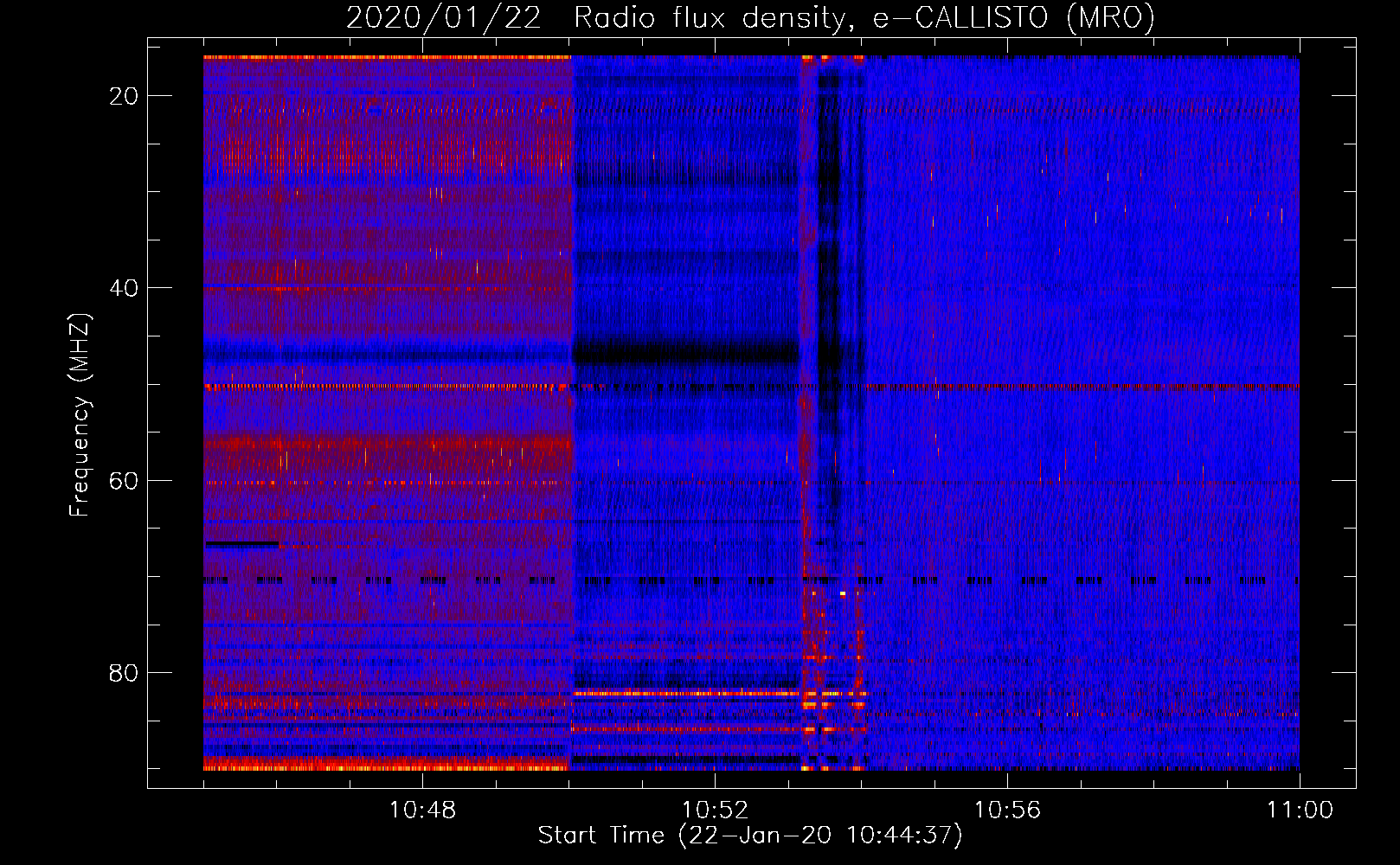1400x865 pixels.
Task: Click the 'Start Time (22-Jan-20 10:44:37)' axis label
Action: pyautogui.click(x=750, y=836)
